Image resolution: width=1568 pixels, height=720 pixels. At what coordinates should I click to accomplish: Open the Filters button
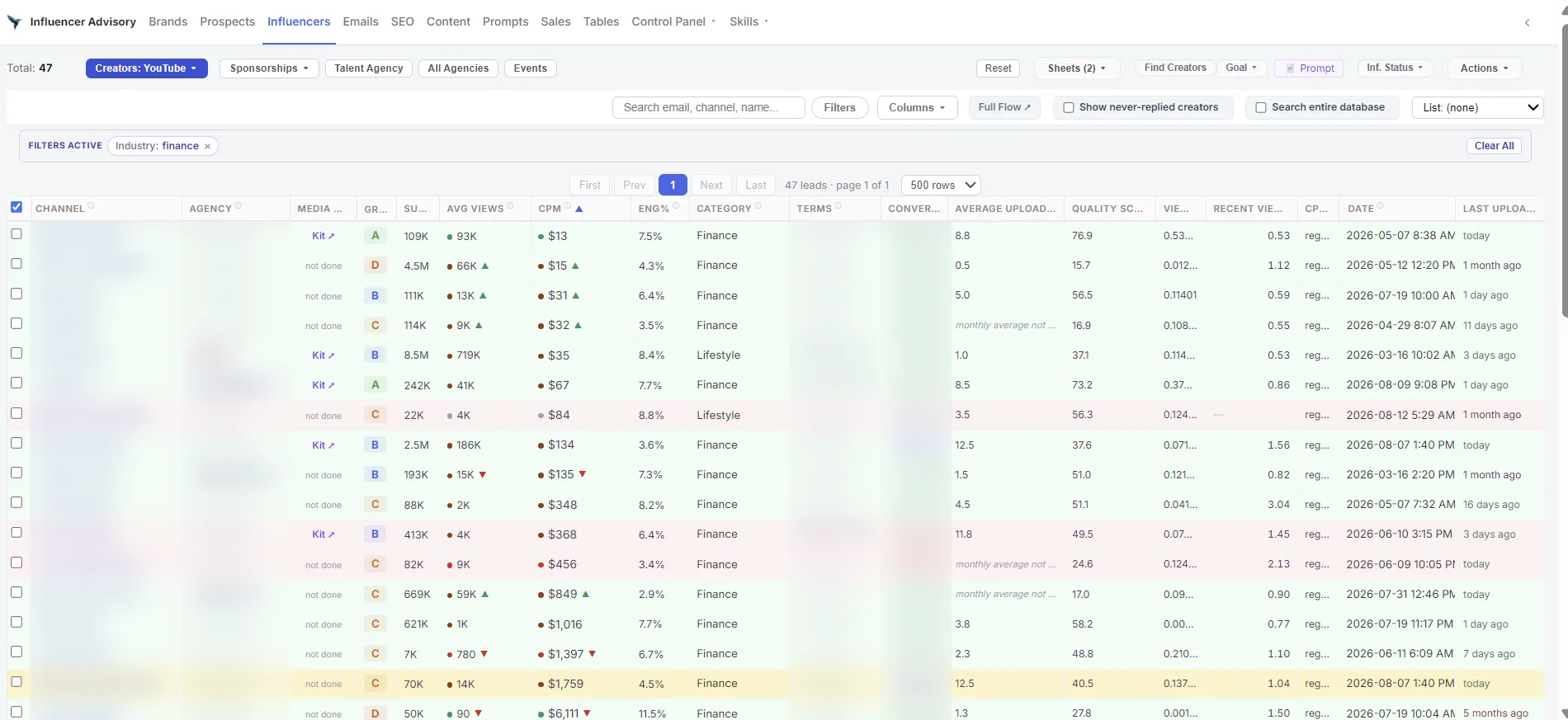[839, 107]
